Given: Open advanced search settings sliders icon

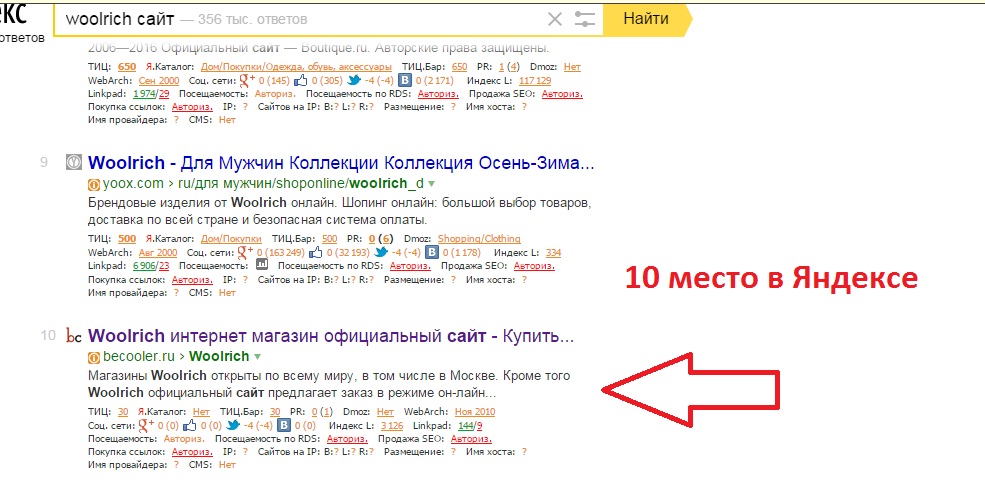Looking at the screenshot, I should pos(584,19).
